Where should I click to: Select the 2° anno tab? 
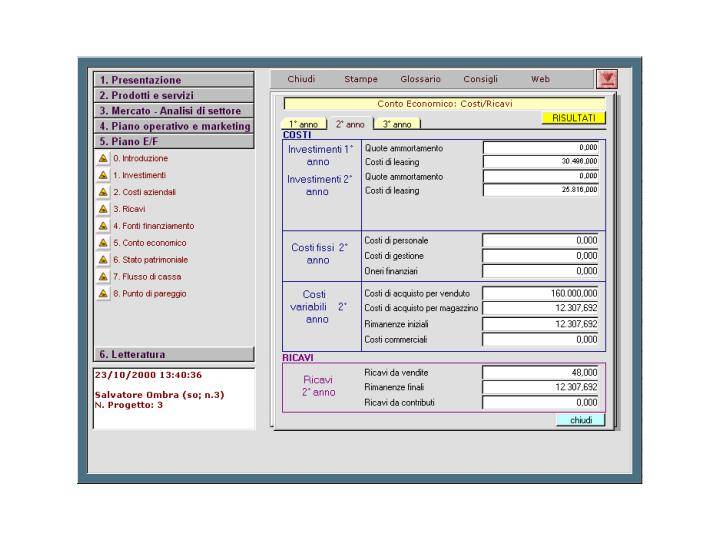click(350, 124)
